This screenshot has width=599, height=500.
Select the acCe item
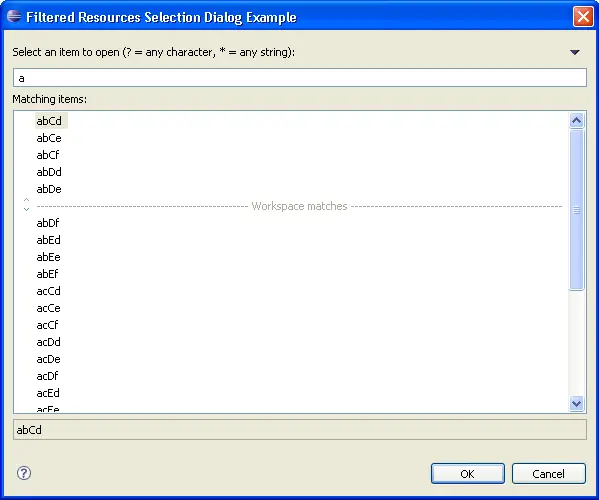[49, 308]
